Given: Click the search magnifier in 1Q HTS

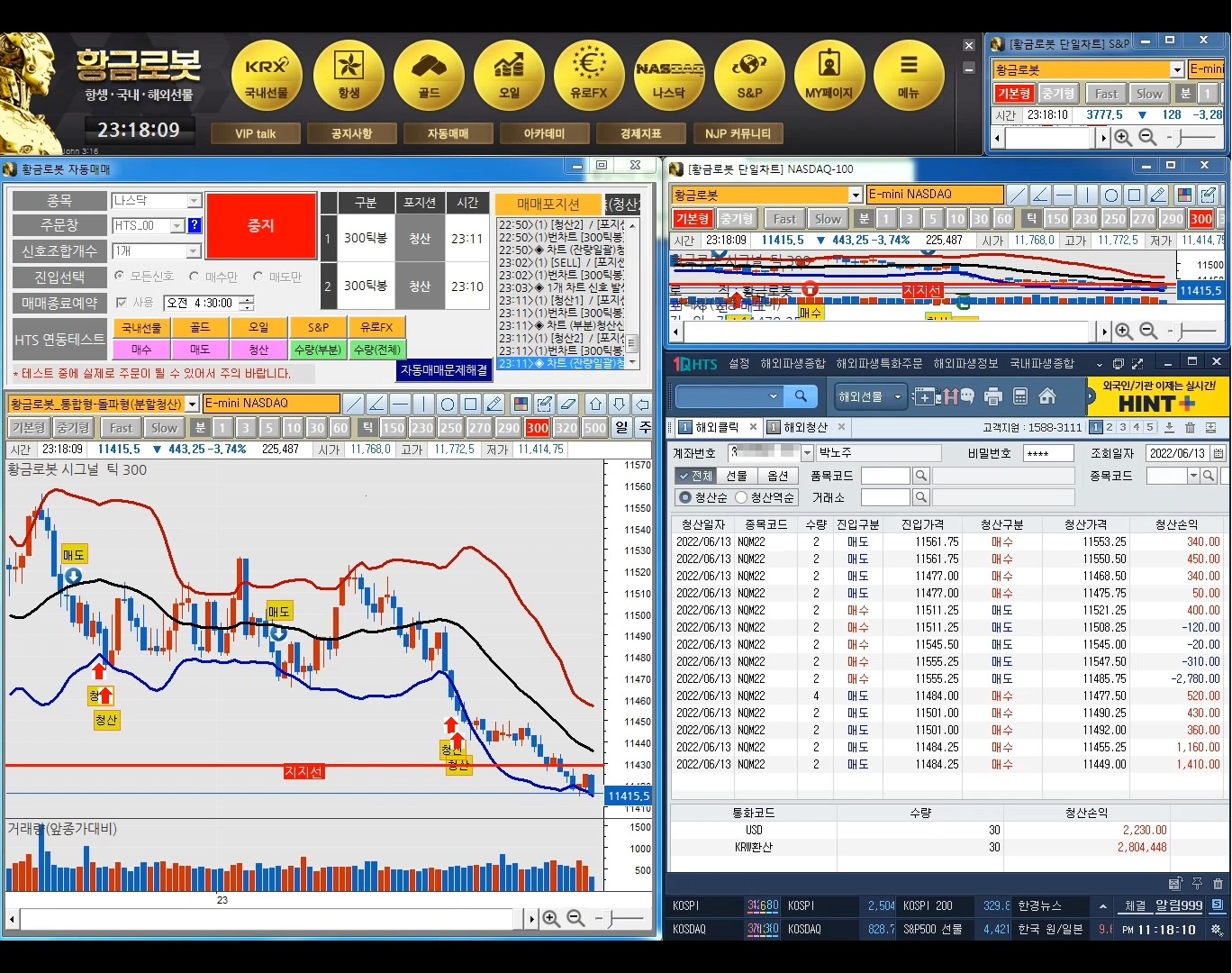Looking at the screenshot, I should pyautogui.click(x=801, y=396).
